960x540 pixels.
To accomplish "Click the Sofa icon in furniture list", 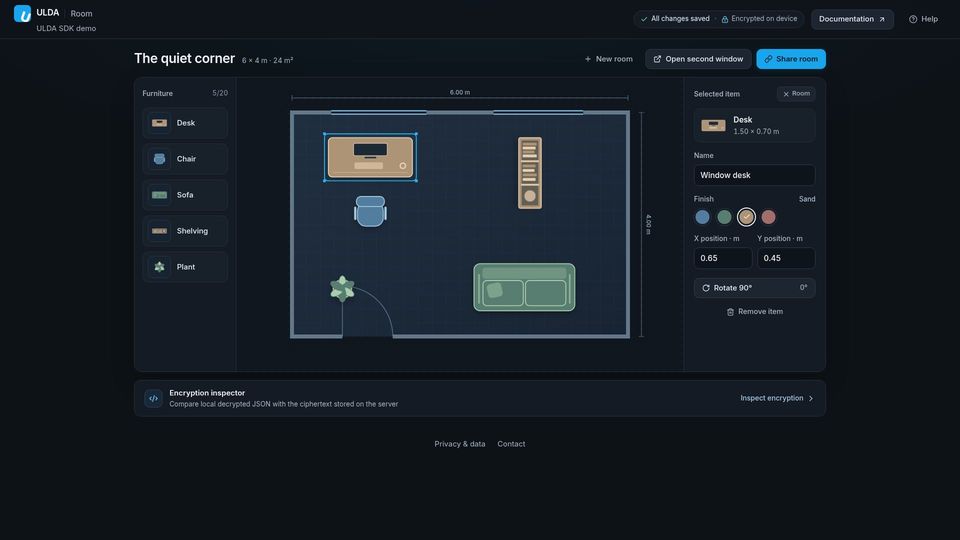I will click(159, 195).
